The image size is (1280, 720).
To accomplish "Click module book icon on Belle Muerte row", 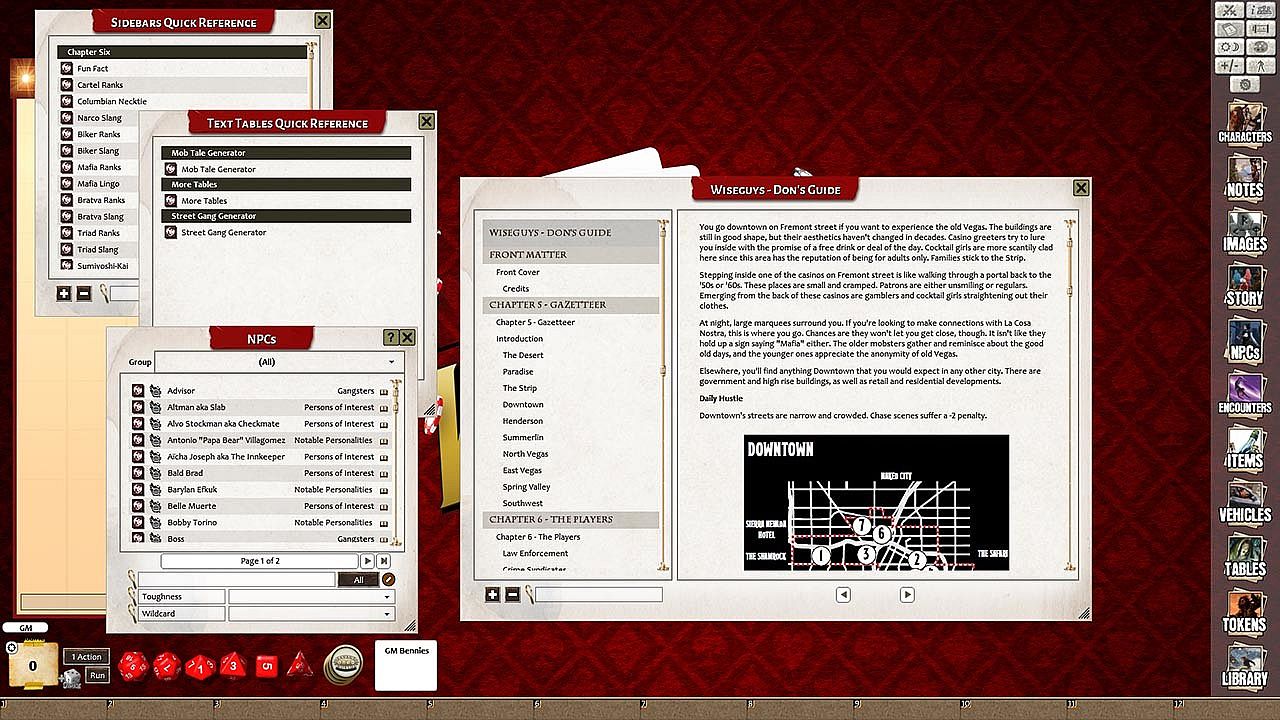I will (384, 506).
